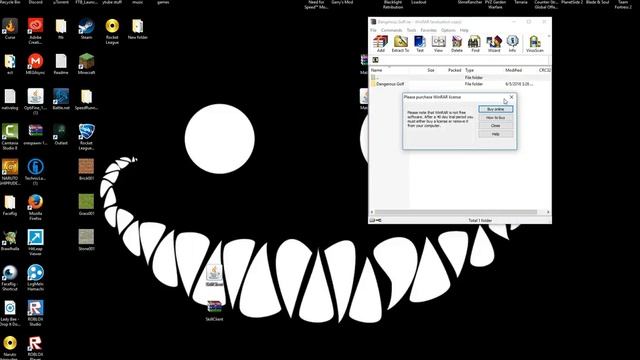
Task: Select the ROBLOX Studio desktop icon
Action: click(x=36, y=313)
